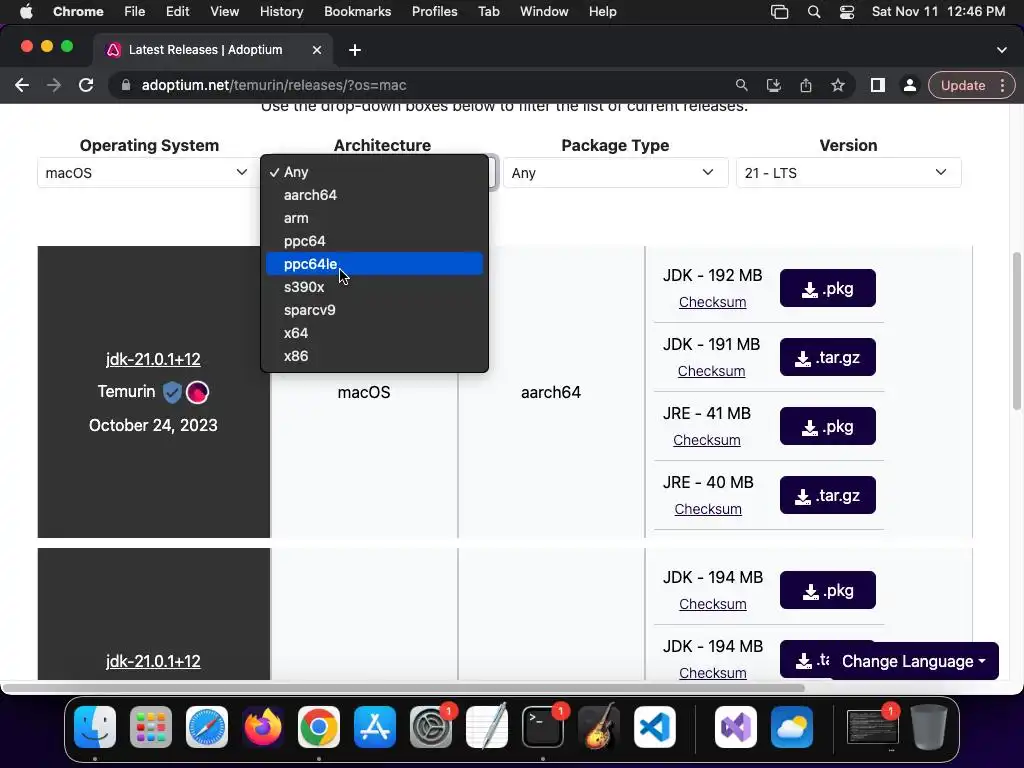Open the Bookmarks menu
The width and height of the screenshot is (1024, 768).
tap(357, 12)
